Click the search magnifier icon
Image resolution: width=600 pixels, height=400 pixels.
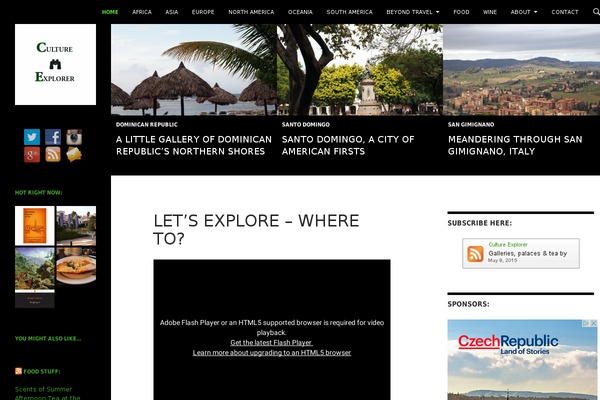596,12
